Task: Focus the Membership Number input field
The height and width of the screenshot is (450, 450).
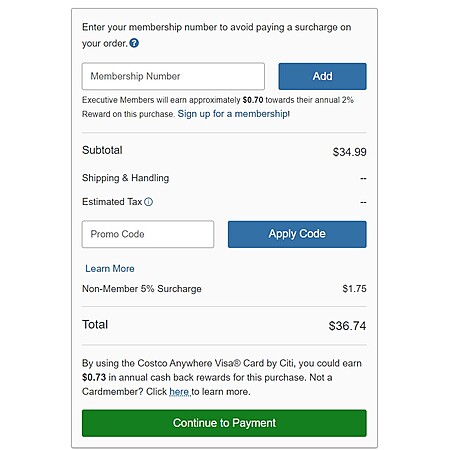Action: [x=173, y=76]
